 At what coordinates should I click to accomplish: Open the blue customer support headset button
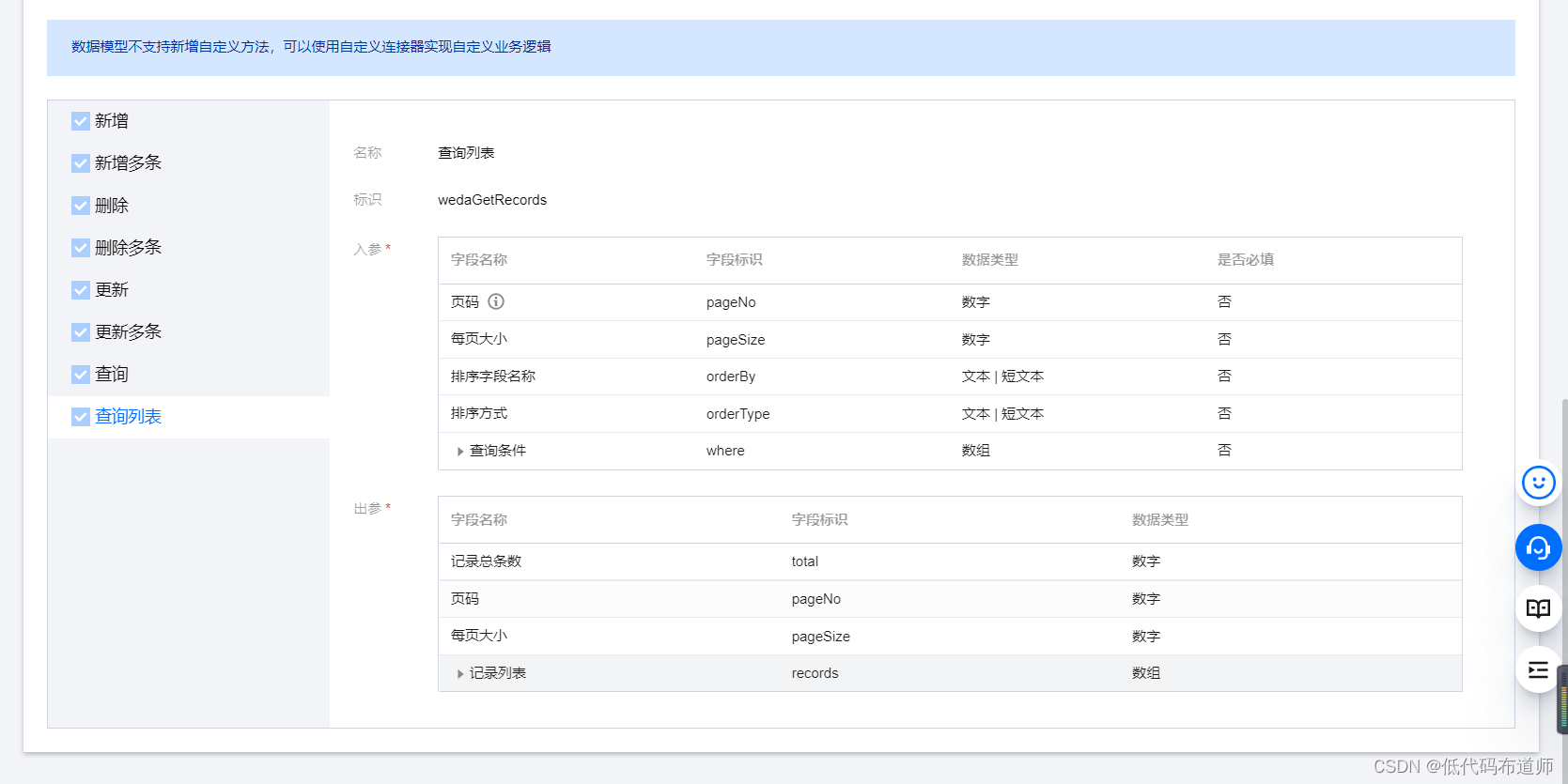click(x=1538, y=547)
